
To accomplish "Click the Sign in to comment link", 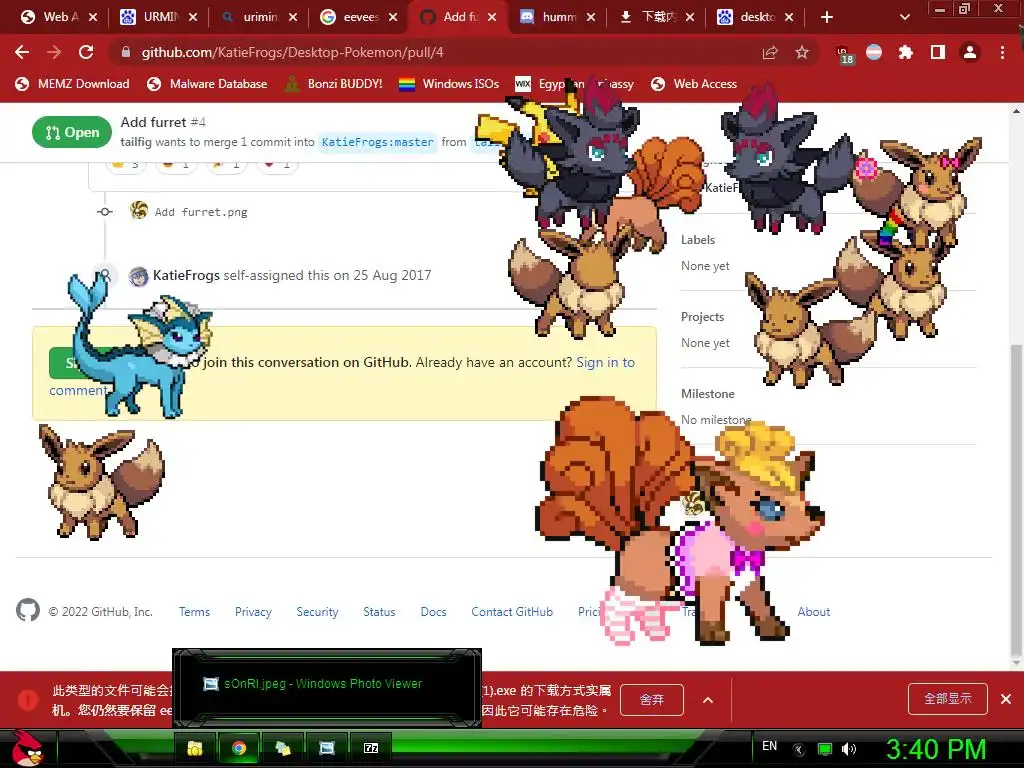I will [x=605, y=362].
